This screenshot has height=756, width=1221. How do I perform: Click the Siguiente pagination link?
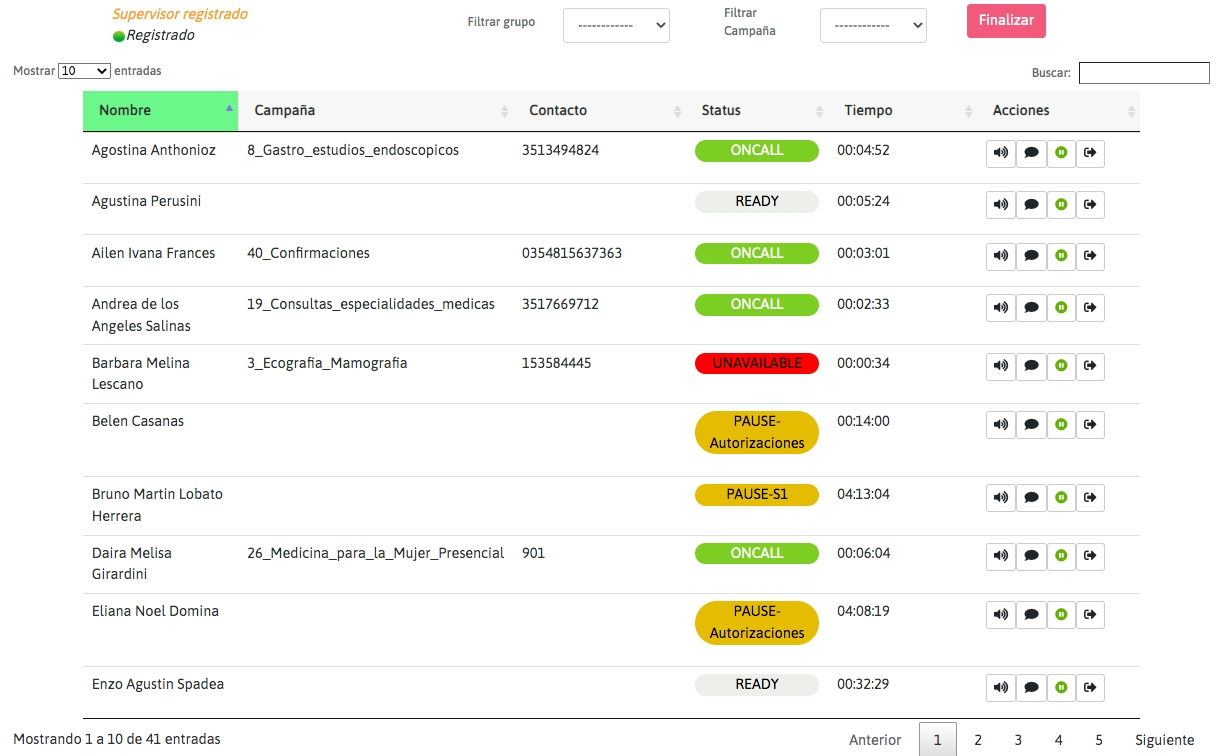(1164, 740)
